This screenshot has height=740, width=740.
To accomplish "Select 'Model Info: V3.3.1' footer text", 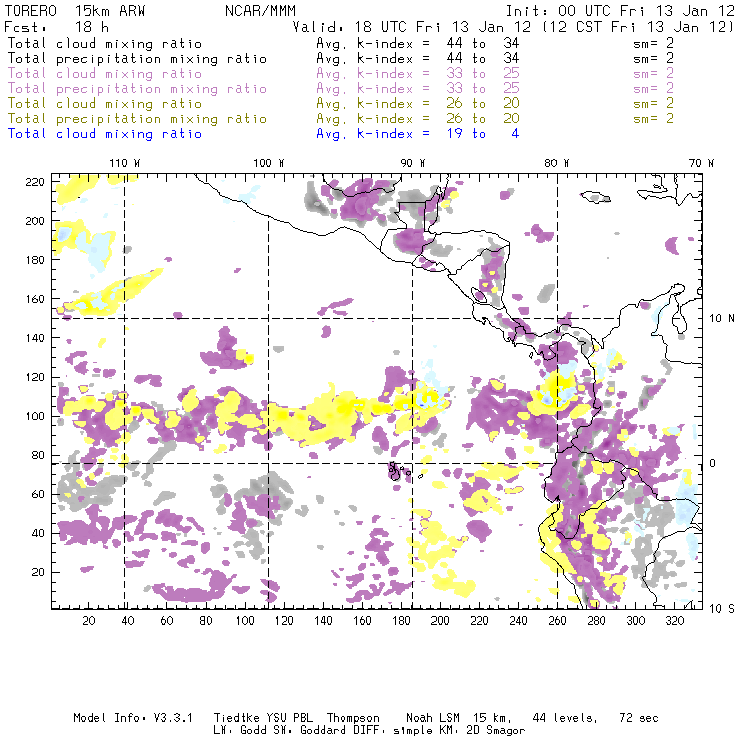I will point(133,718).
